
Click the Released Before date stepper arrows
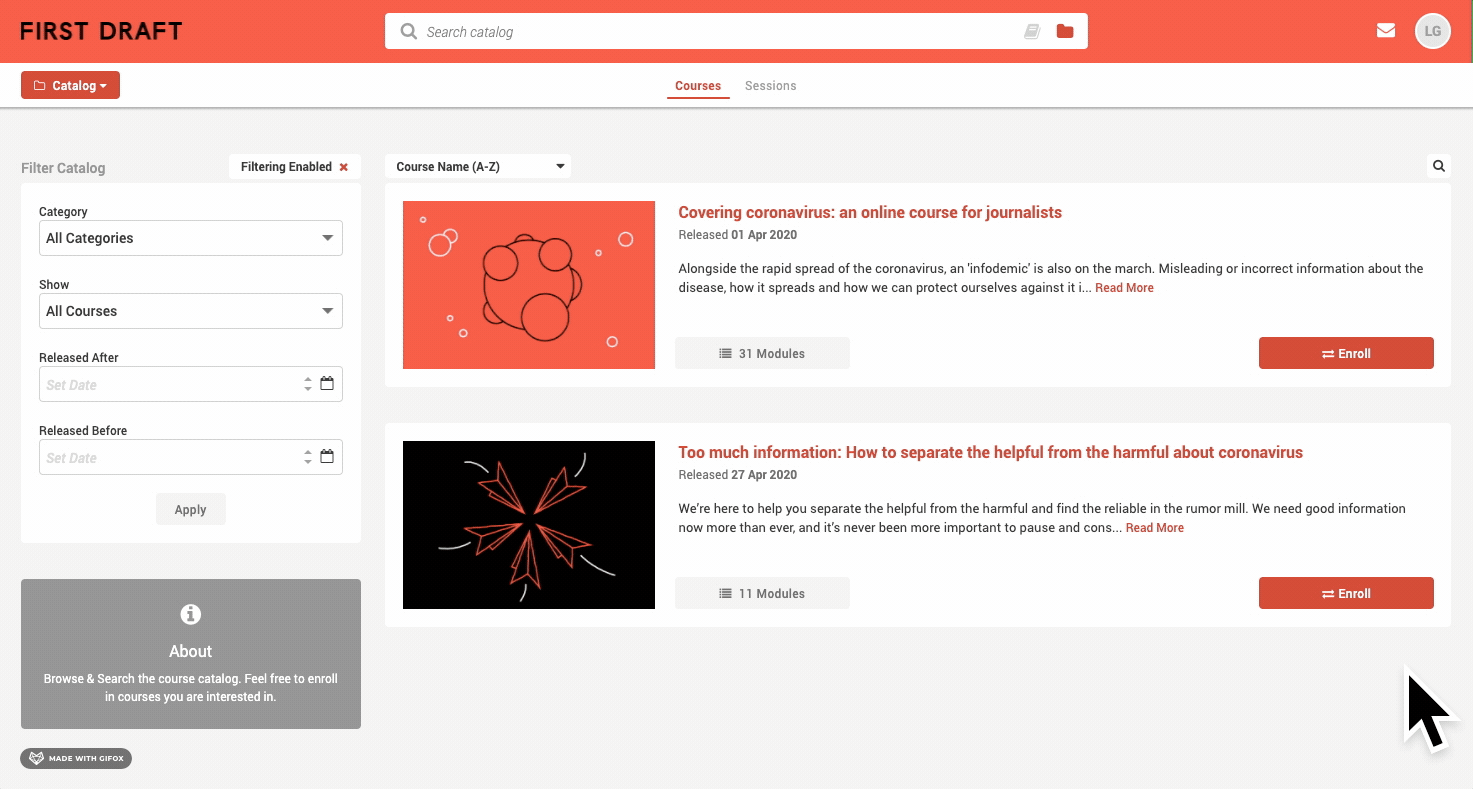click(x=308, y=457)
